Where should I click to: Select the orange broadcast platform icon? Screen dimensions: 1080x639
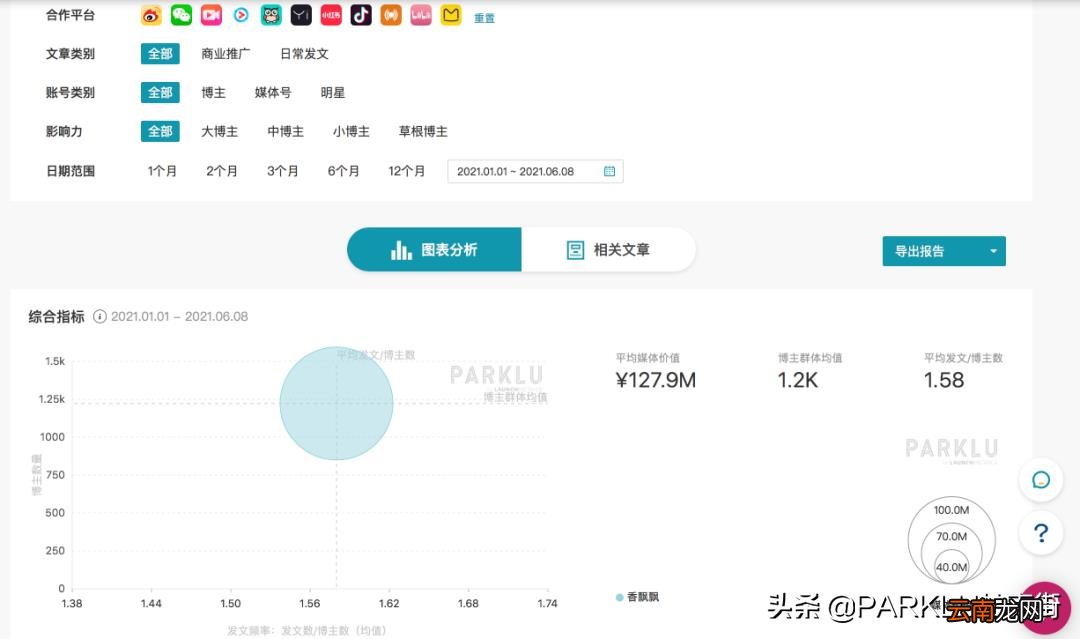(x=391, y=15)
